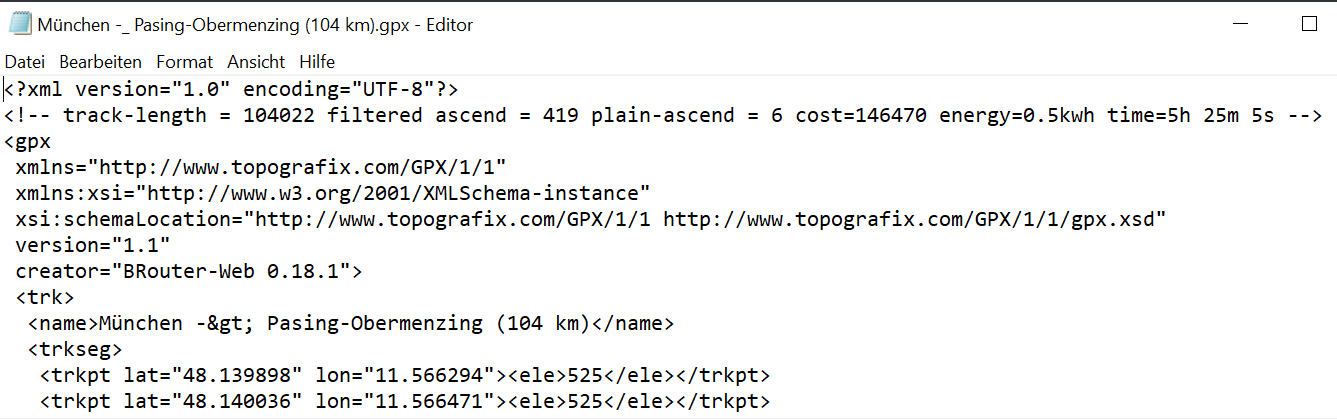This screenshot has width=1337, height=419.
Task: Click the Notepad icon in title bar
Action: [x=20, y=24]
